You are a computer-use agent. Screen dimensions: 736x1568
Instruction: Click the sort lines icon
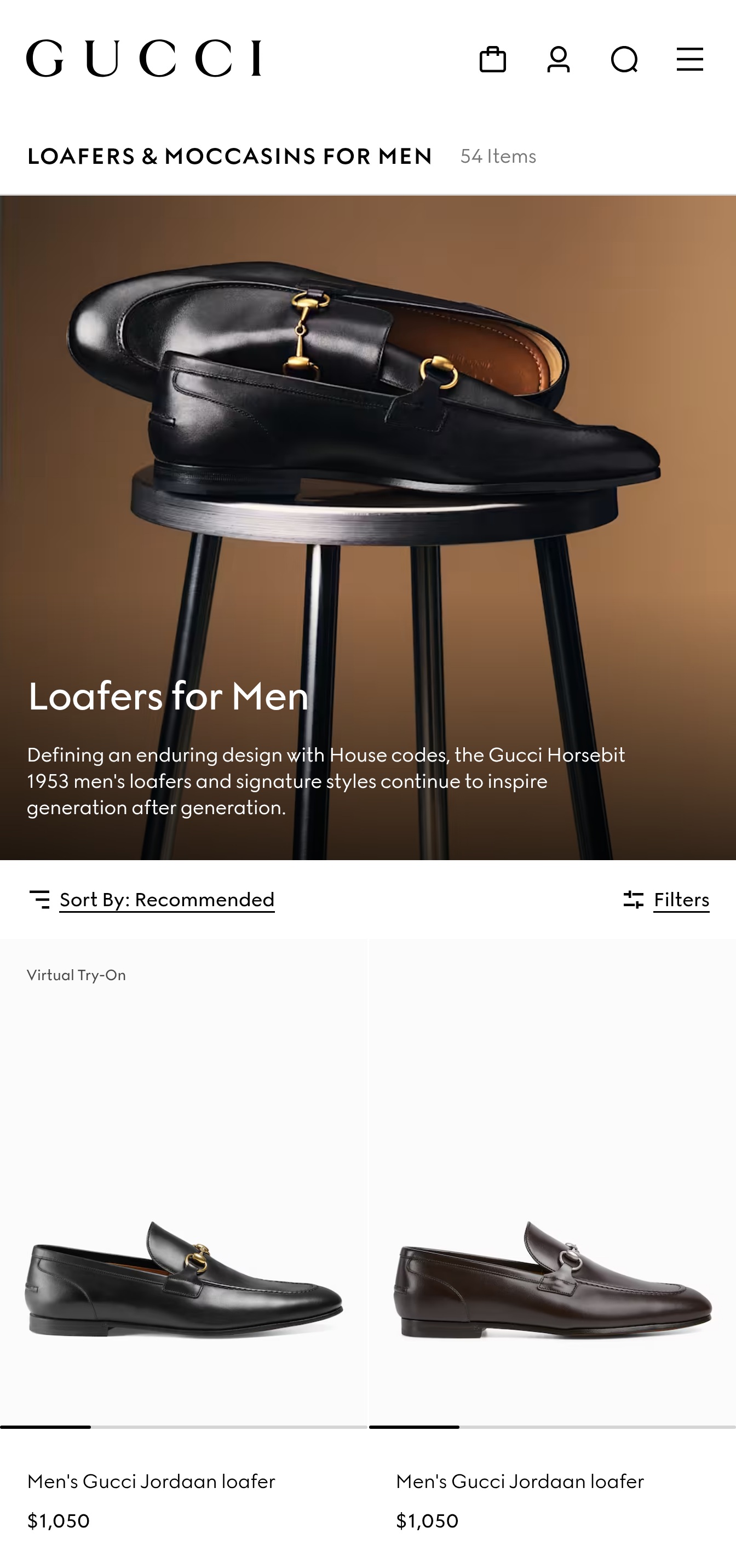(x=39, y=899)
